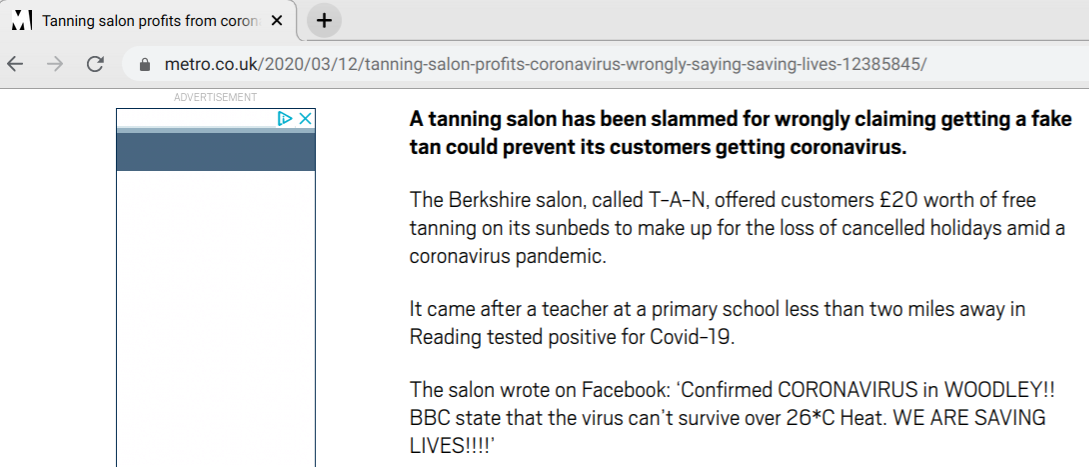Image resolution: width=1089 pixels, height=467 pixels.
Task: View site security info via the lock icon
Action: (x=144, y=65)
